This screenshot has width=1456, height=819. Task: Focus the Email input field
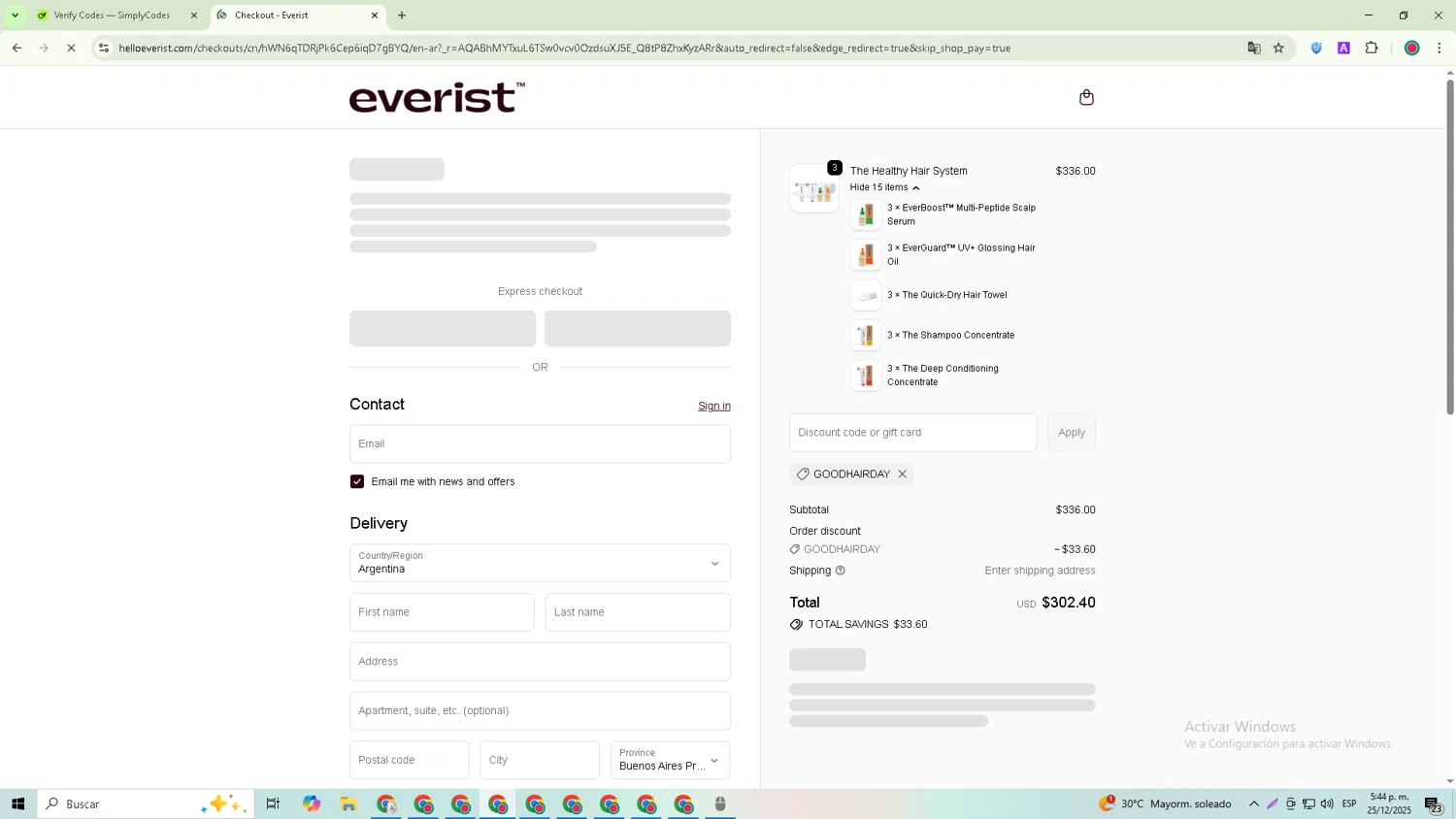(x=540, y=443)
